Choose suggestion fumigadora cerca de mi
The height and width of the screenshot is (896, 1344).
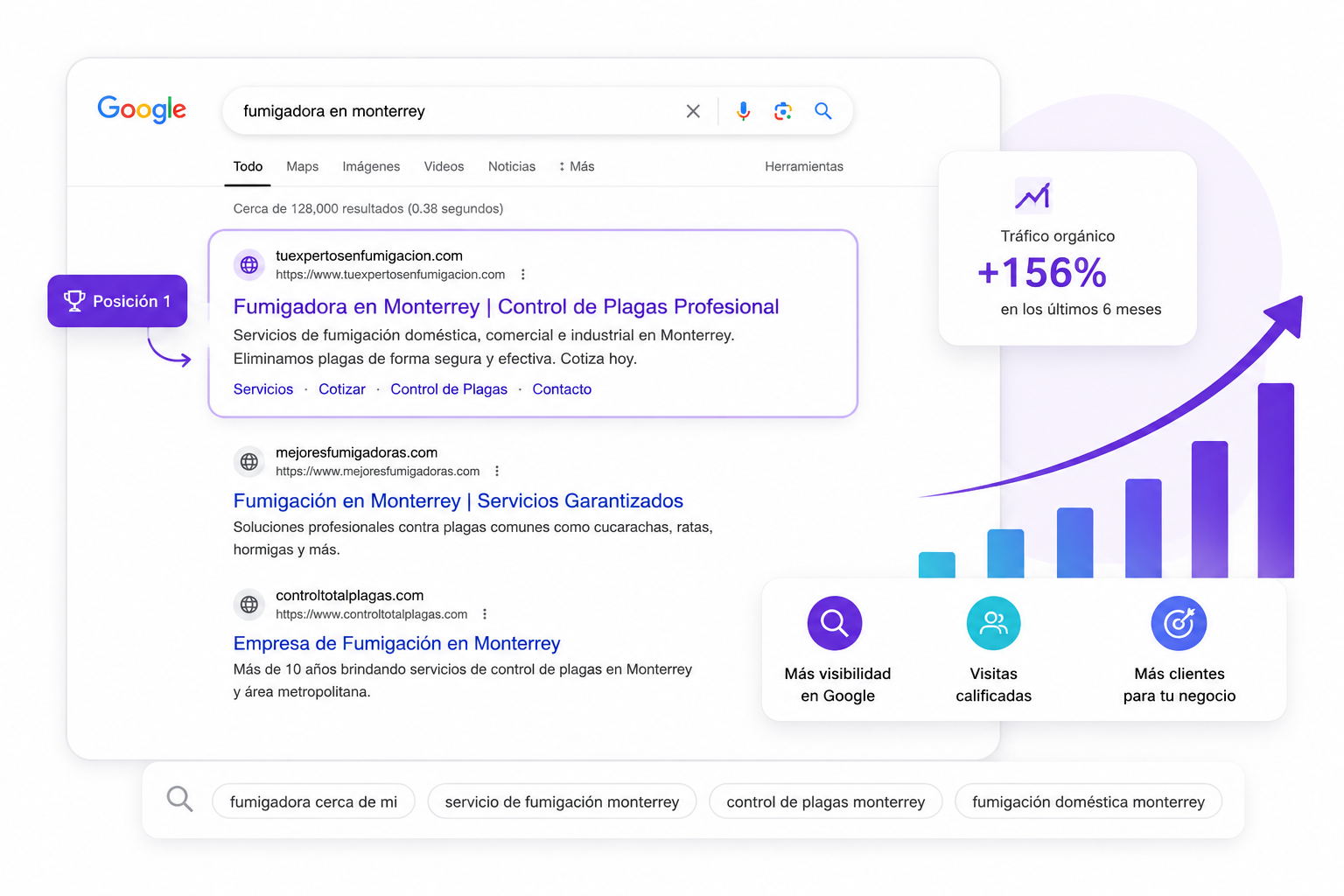tap(313, 801)
